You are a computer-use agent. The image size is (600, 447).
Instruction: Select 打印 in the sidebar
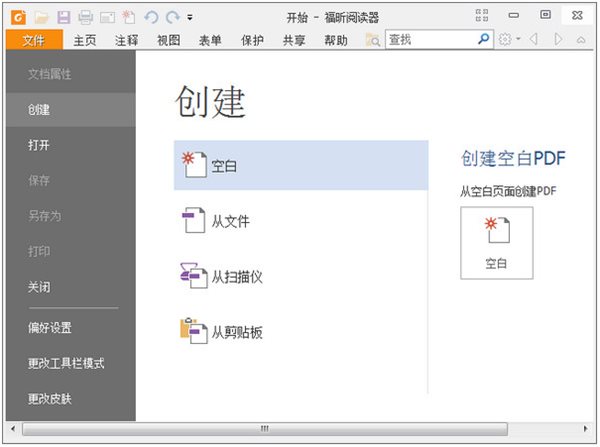click(x=71, y=251)
